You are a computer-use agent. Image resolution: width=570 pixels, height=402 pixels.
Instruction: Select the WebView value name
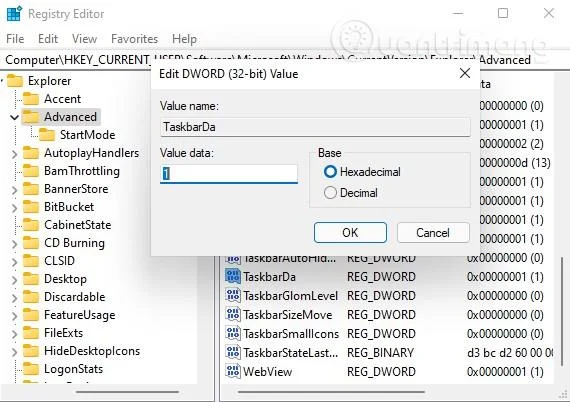(x=268, y=371)
